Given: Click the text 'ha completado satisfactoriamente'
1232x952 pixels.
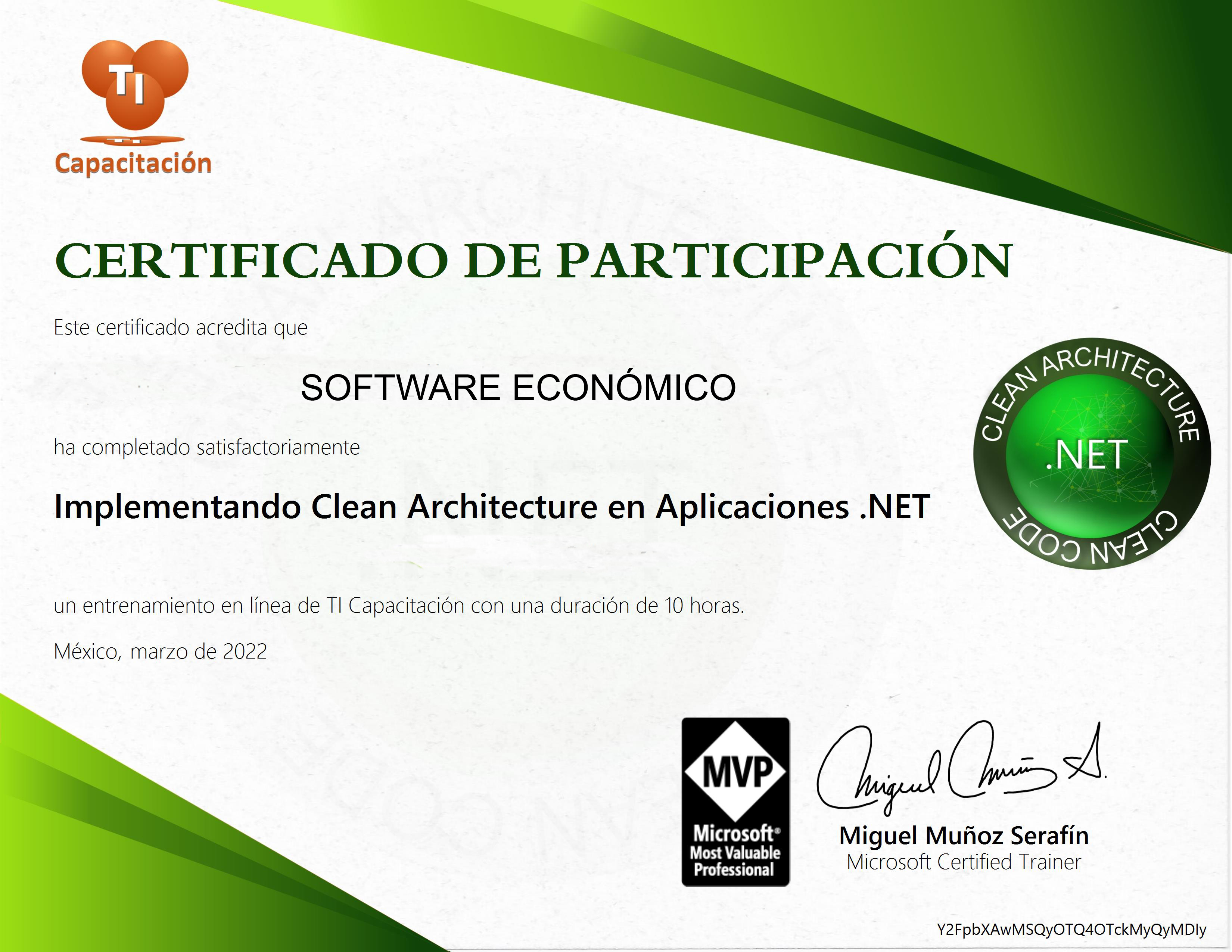Looking at the screenshot, I should (206, 447).
